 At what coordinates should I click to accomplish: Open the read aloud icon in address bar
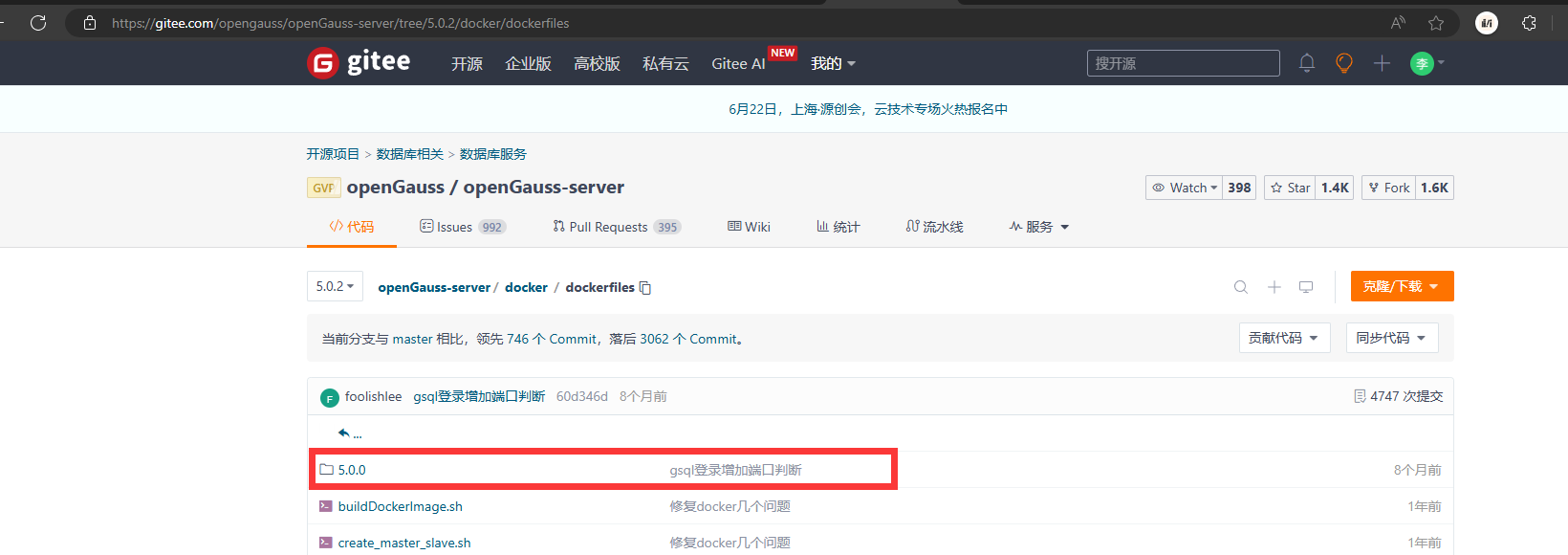[1398, 23]
